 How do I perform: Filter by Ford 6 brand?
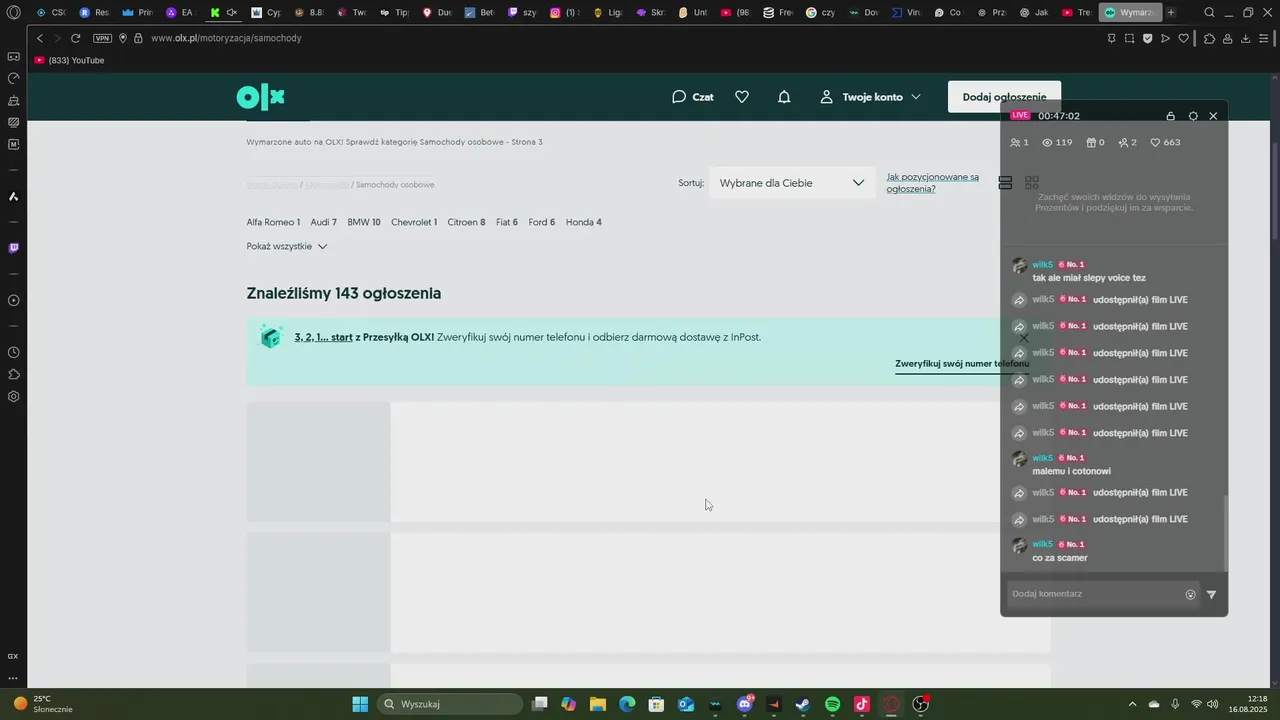[x=542, y=222]
